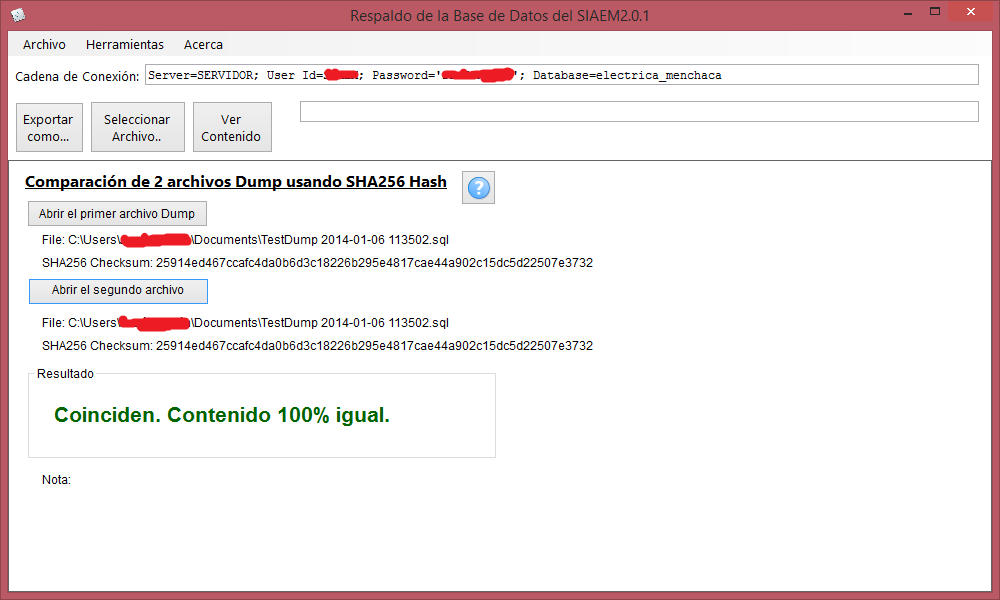Maximize the SIAEM backup window

pyautogui.click(x=935, y=12)
